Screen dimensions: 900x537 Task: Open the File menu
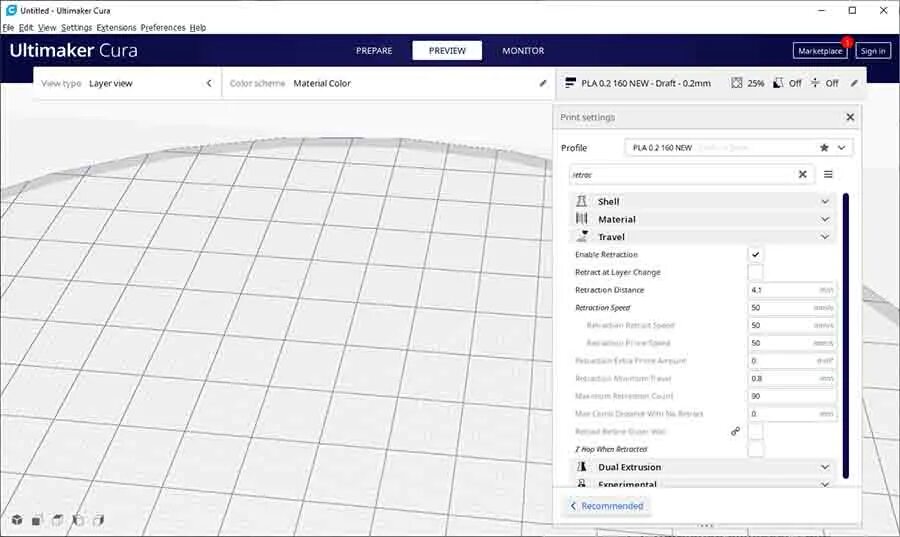pos(8,28)
